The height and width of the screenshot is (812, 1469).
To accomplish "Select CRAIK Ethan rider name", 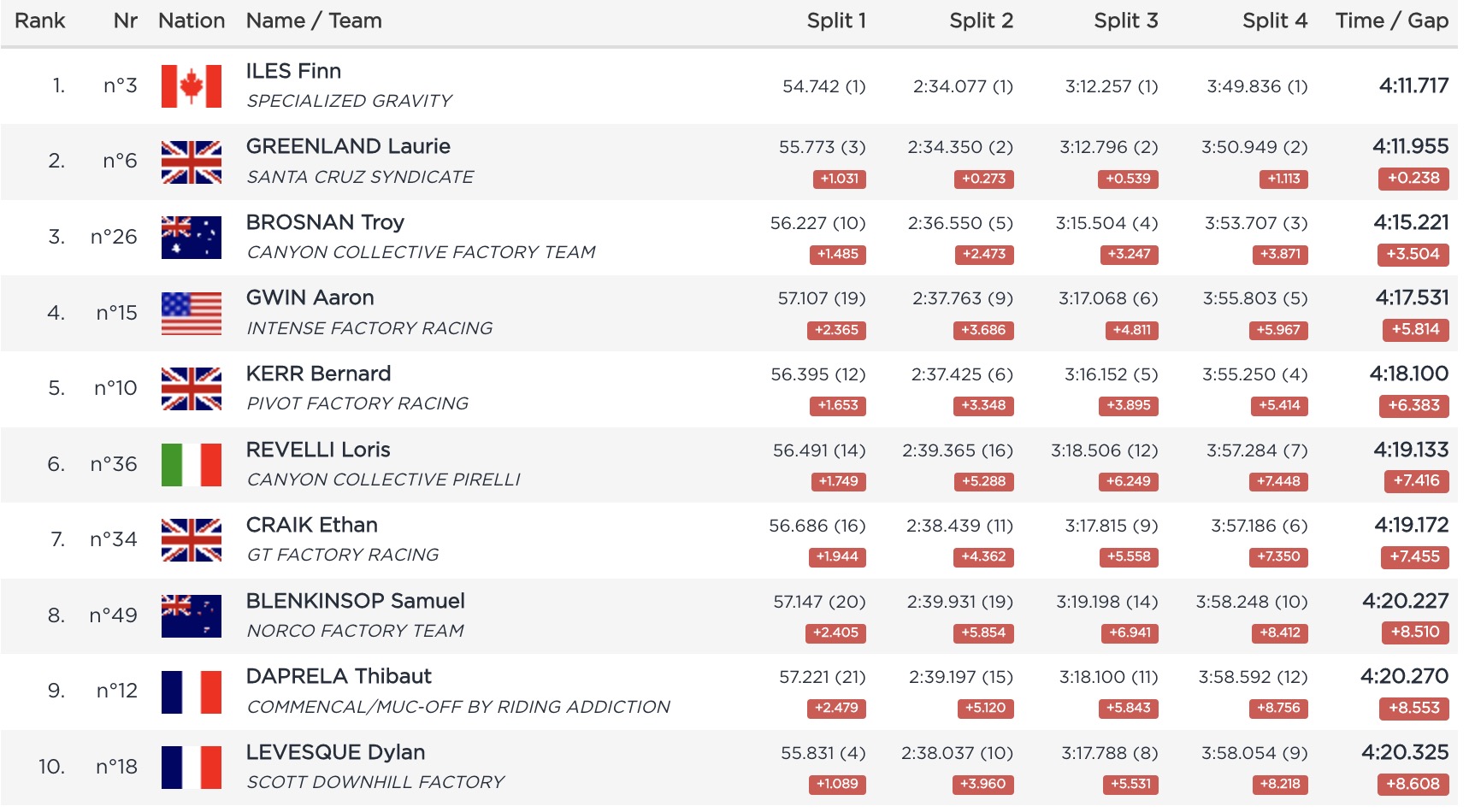I will click(311, 525).
